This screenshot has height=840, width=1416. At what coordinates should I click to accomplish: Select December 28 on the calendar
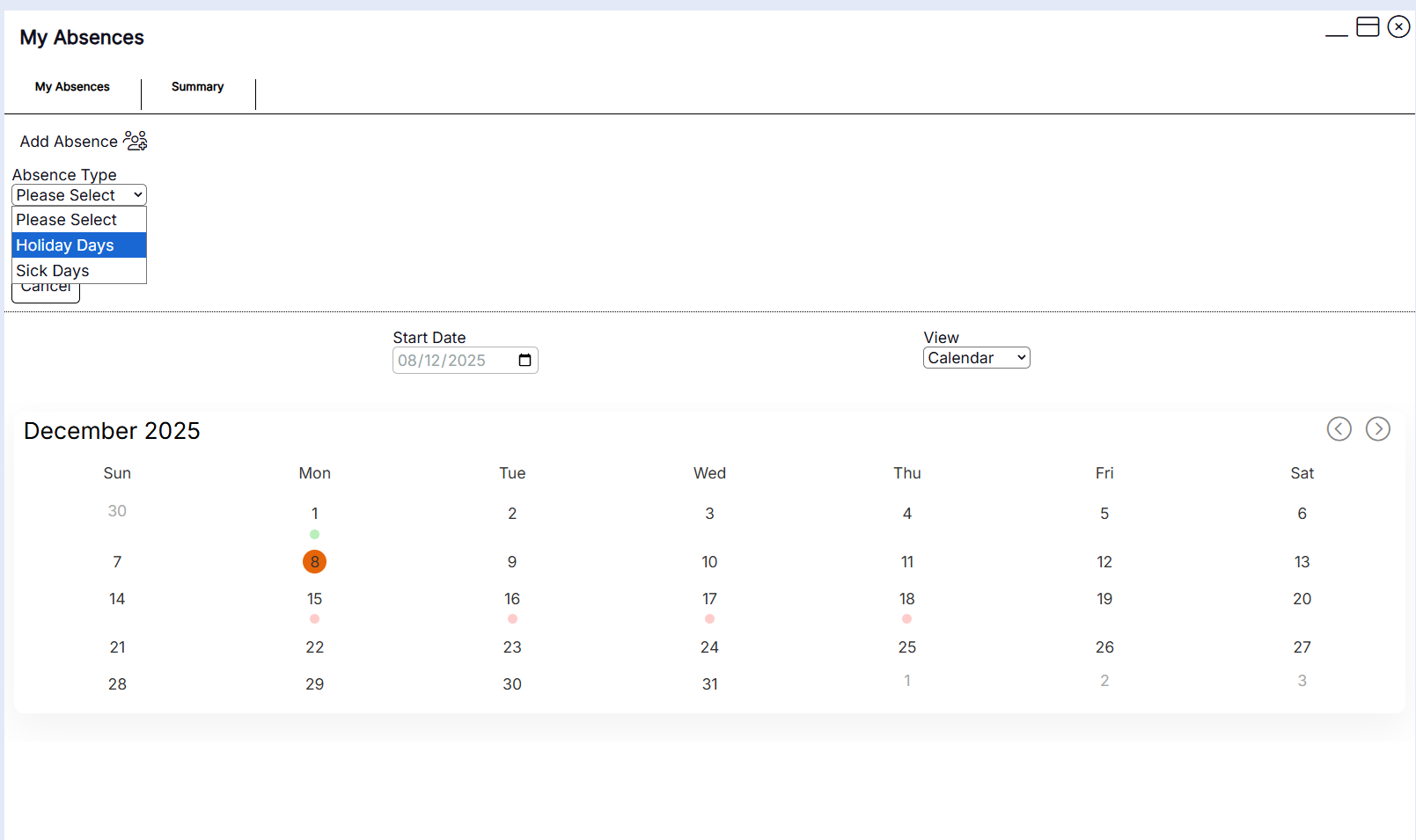pos(117,684)
